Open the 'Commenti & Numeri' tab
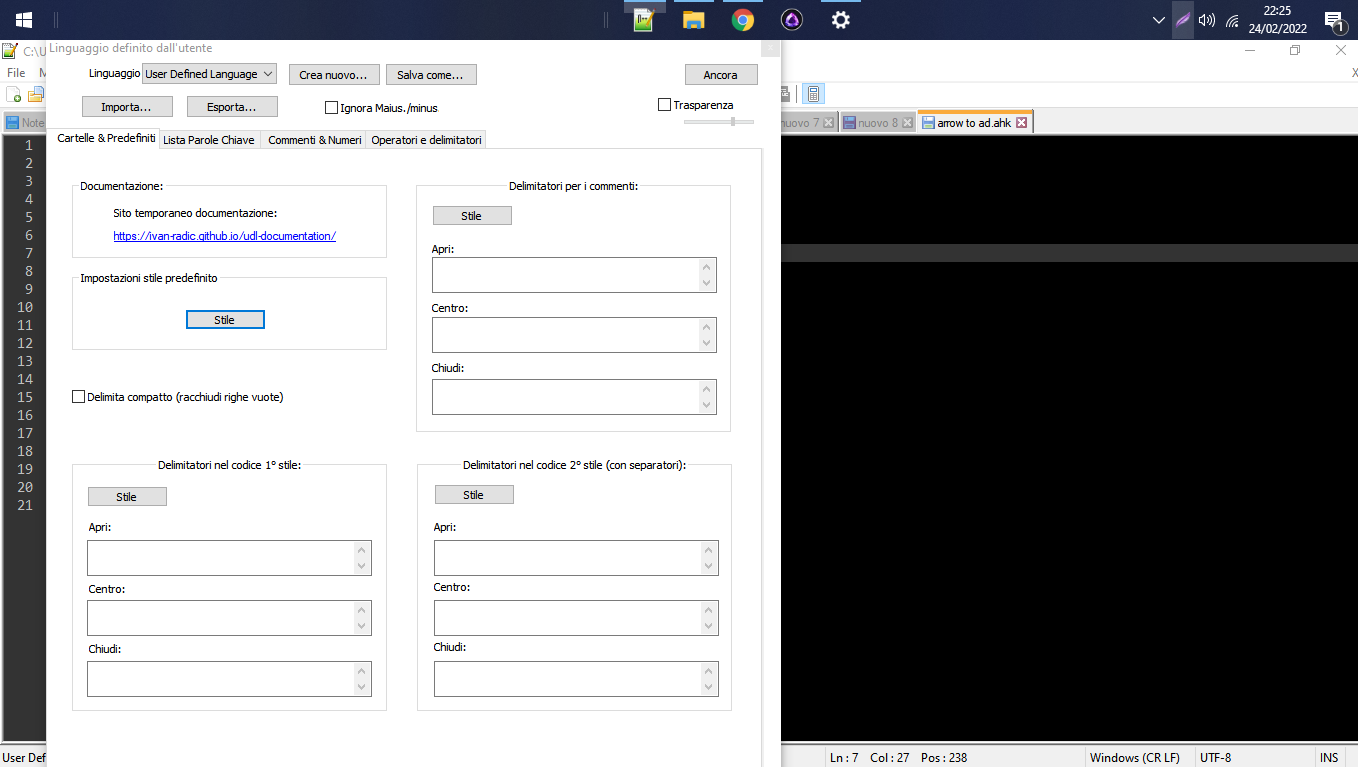The width and height of the screenshot is (1358, 767). [x=314, y=139]
